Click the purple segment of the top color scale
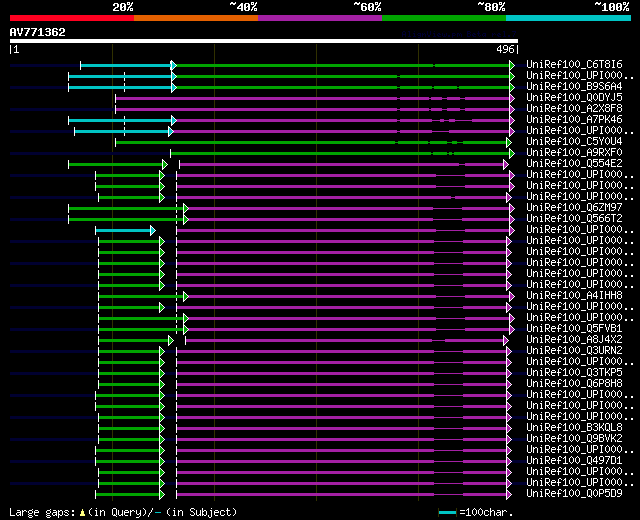Viewport: 640px width, 520px height. point(320,18)
